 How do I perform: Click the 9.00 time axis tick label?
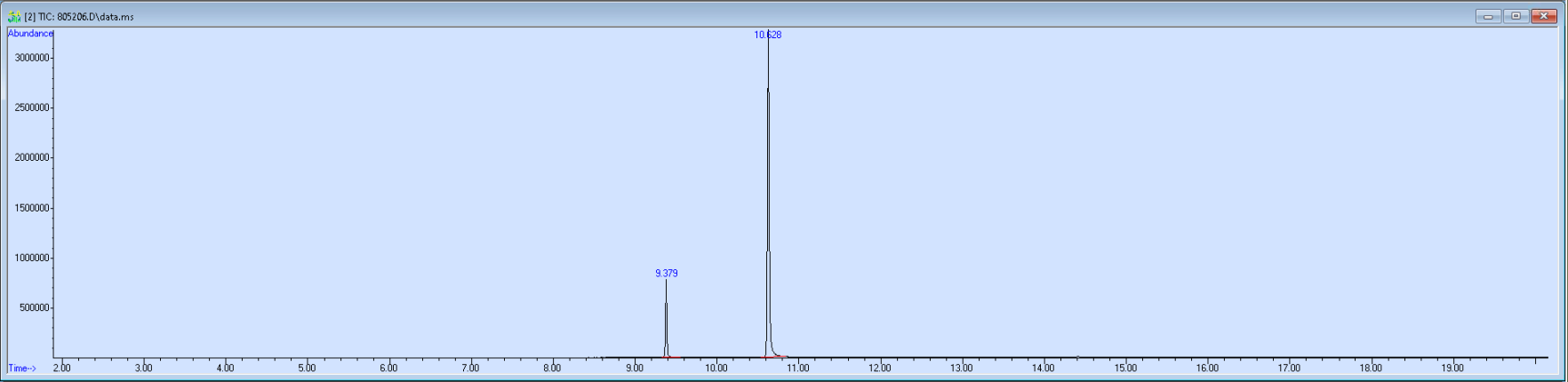(634, 368)
